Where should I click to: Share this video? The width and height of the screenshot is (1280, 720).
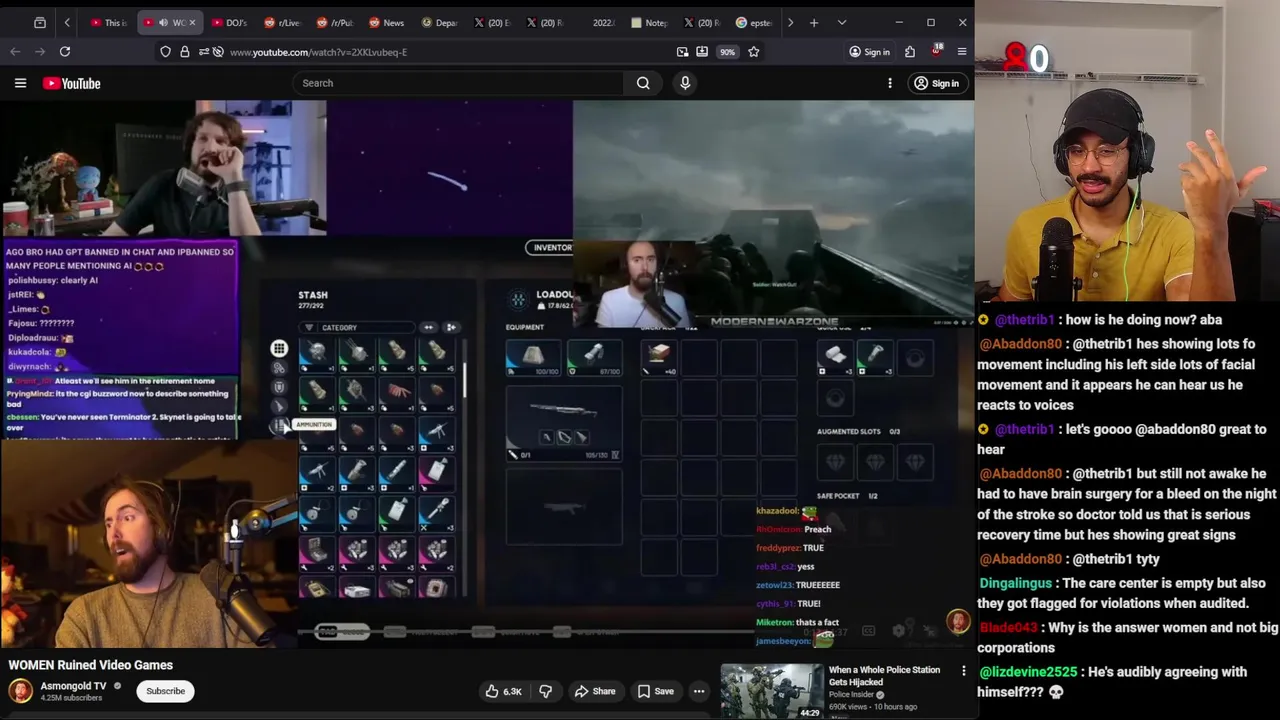tap(595, 691)
